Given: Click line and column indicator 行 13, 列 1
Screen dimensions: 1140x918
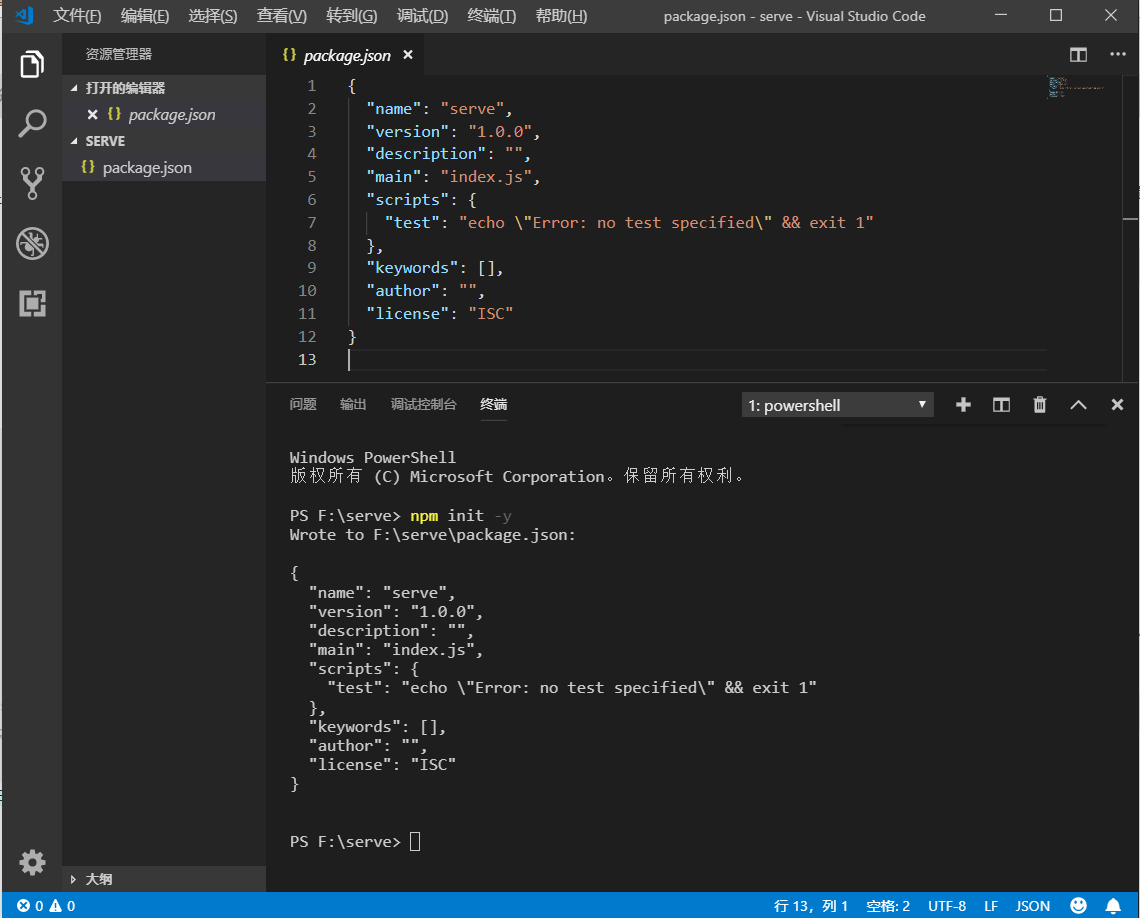Looking at the screenshot, I should 811,906.
